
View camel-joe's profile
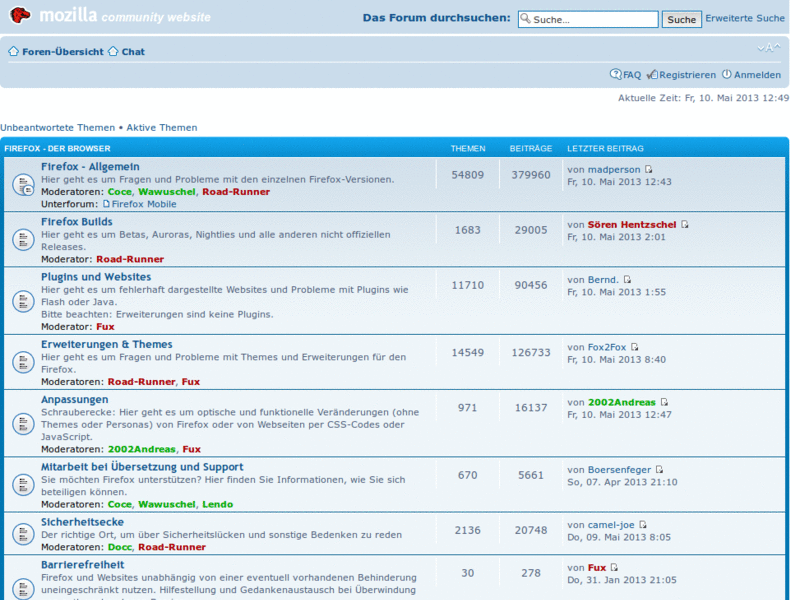coord(611,524)
